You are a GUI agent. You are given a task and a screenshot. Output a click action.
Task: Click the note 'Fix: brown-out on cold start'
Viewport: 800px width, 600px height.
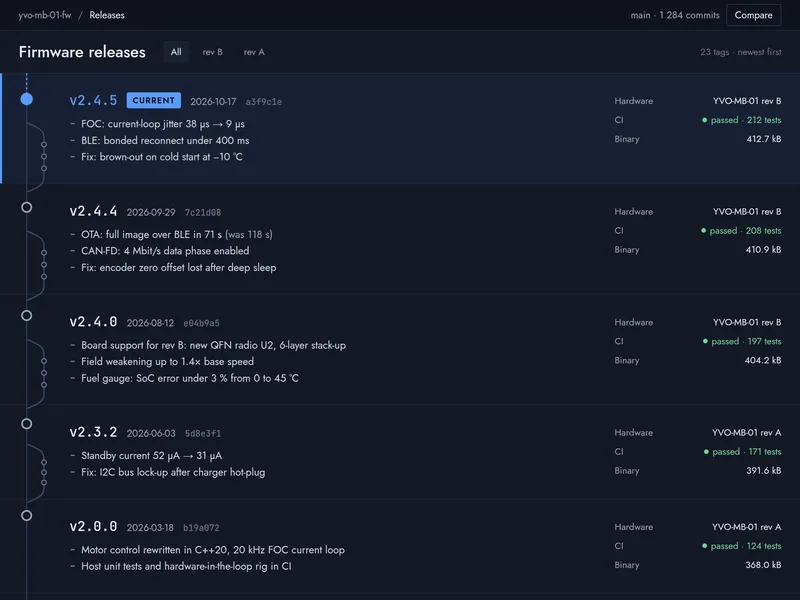[162, 157]
